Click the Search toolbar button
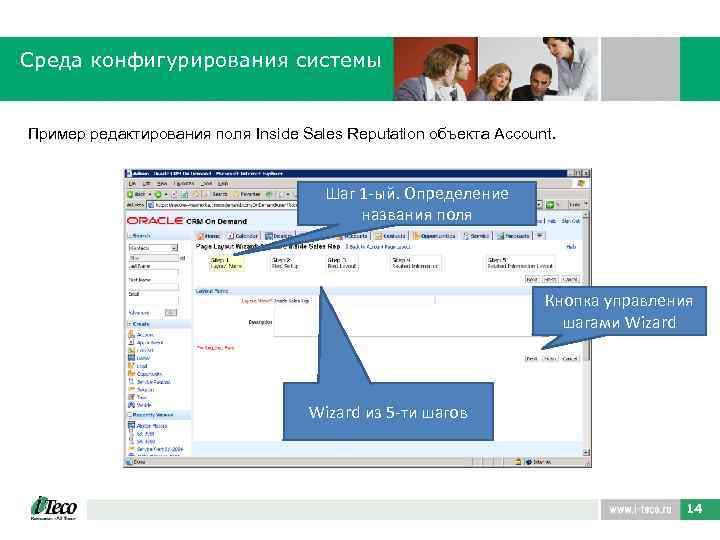Viewport: 720px width, 540px height. click(216, 195)
